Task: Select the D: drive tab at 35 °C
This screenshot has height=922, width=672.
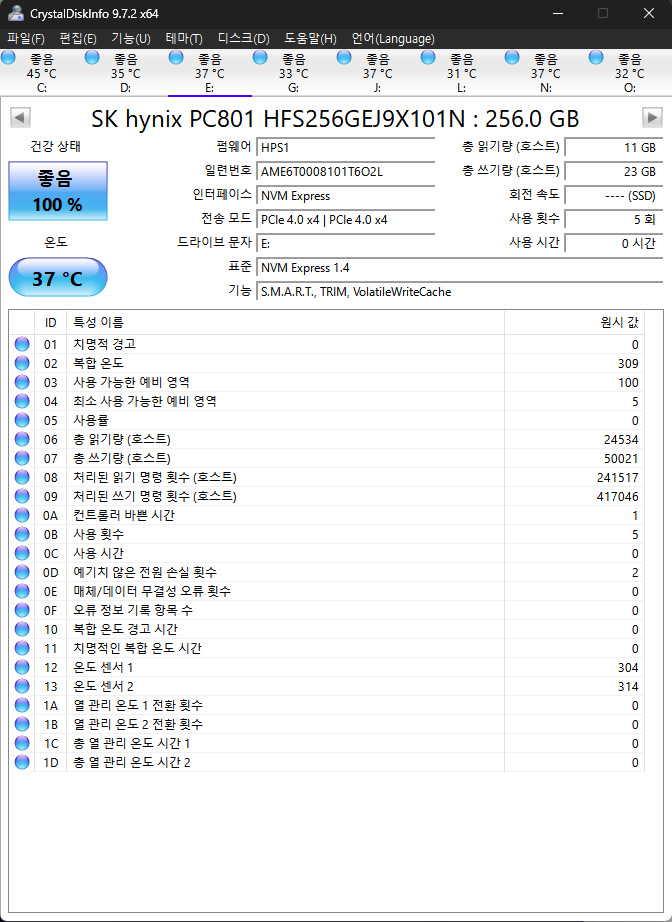Action: click(x=126, y=73)
